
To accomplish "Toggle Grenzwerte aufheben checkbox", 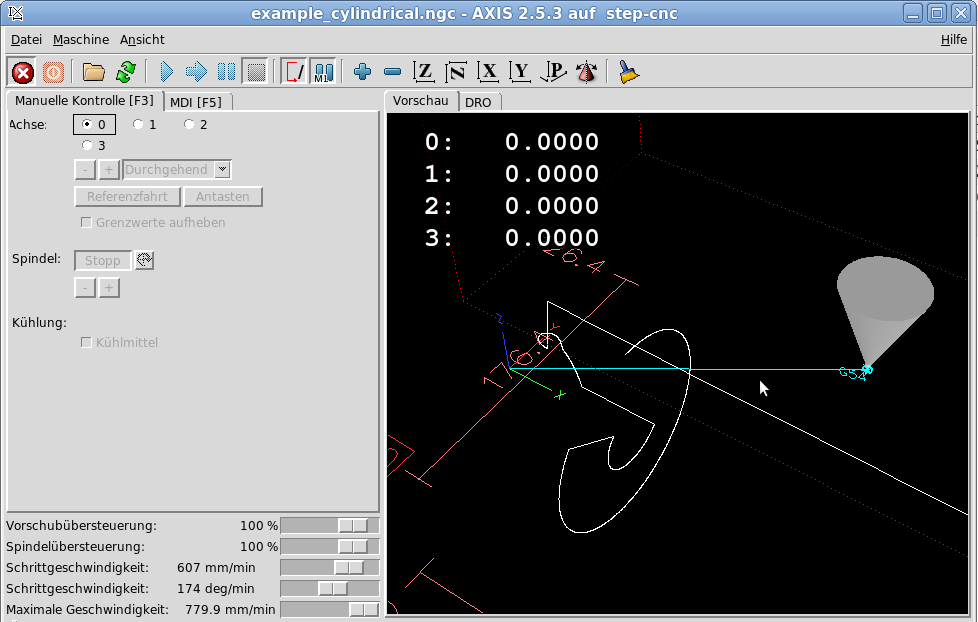I will tap(87, 223).
